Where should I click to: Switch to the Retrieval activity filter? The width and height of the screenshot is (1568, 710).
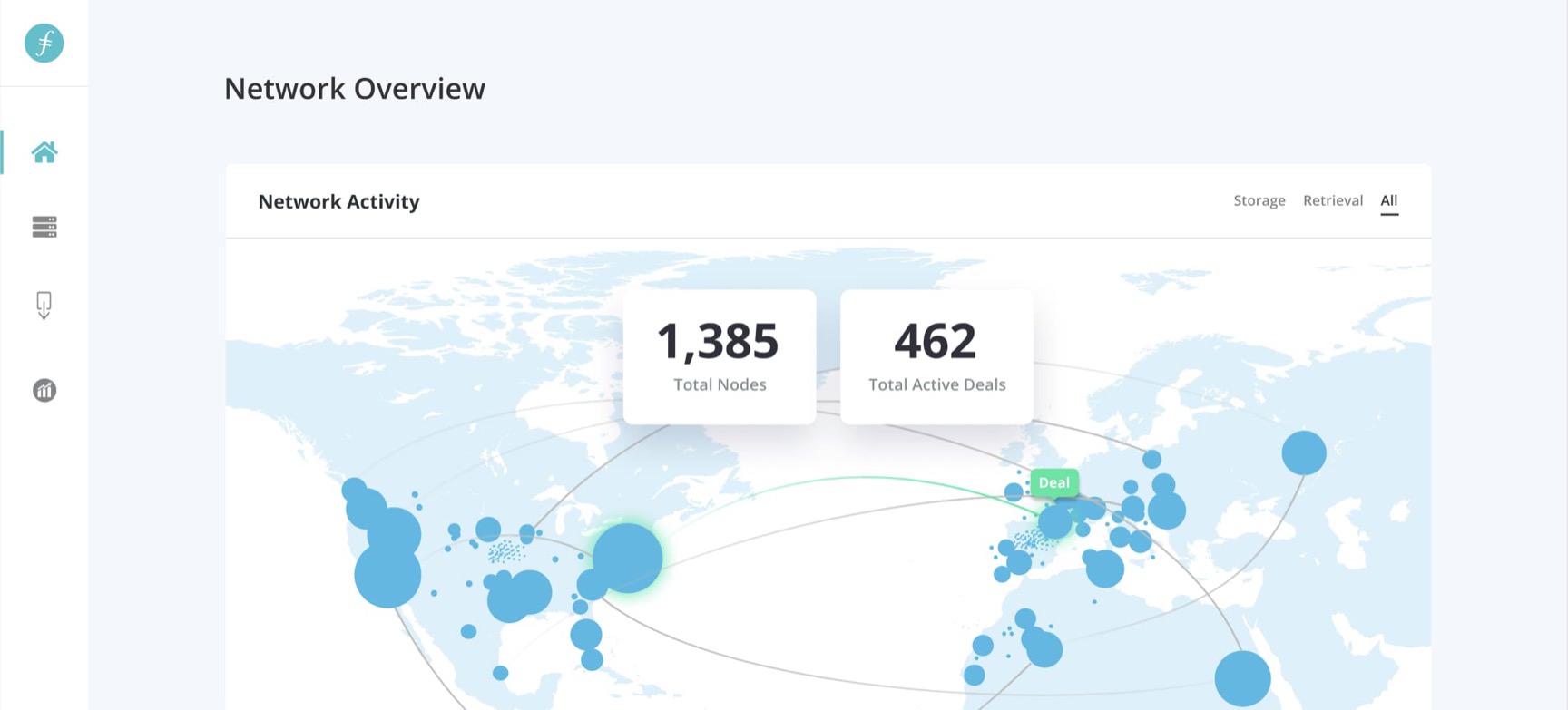(1332, 200)
